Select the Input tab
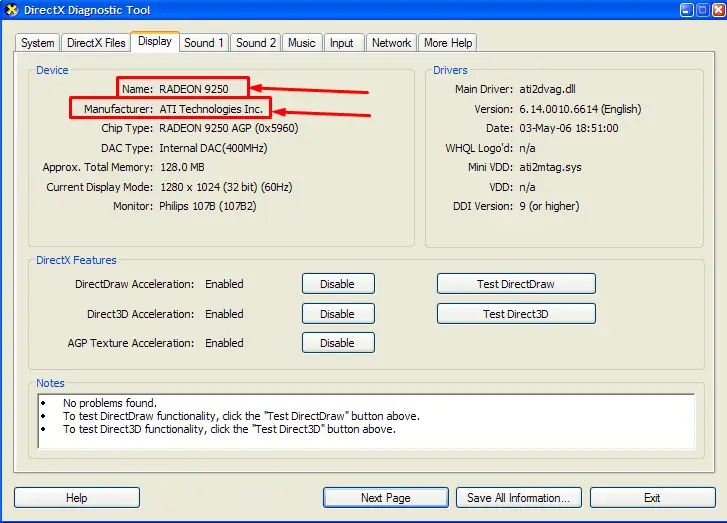The image size is (727, 523). [x=342, y=43]
